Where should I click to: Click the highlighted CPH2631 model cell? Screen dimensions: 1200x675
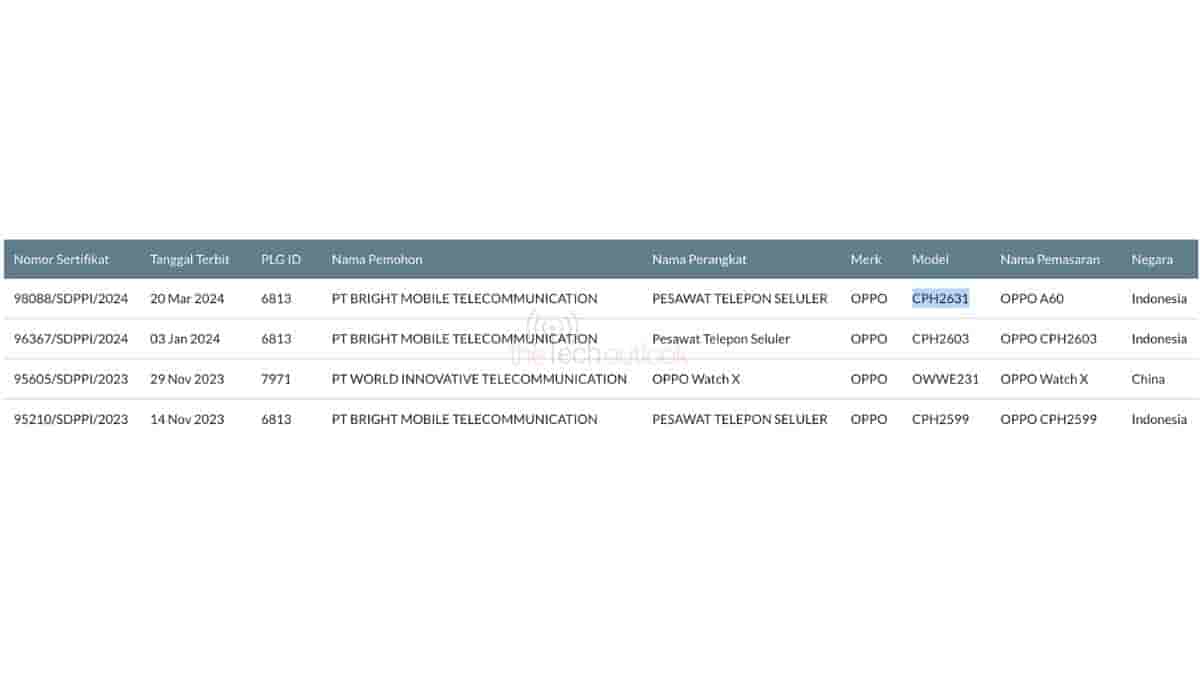940,299
